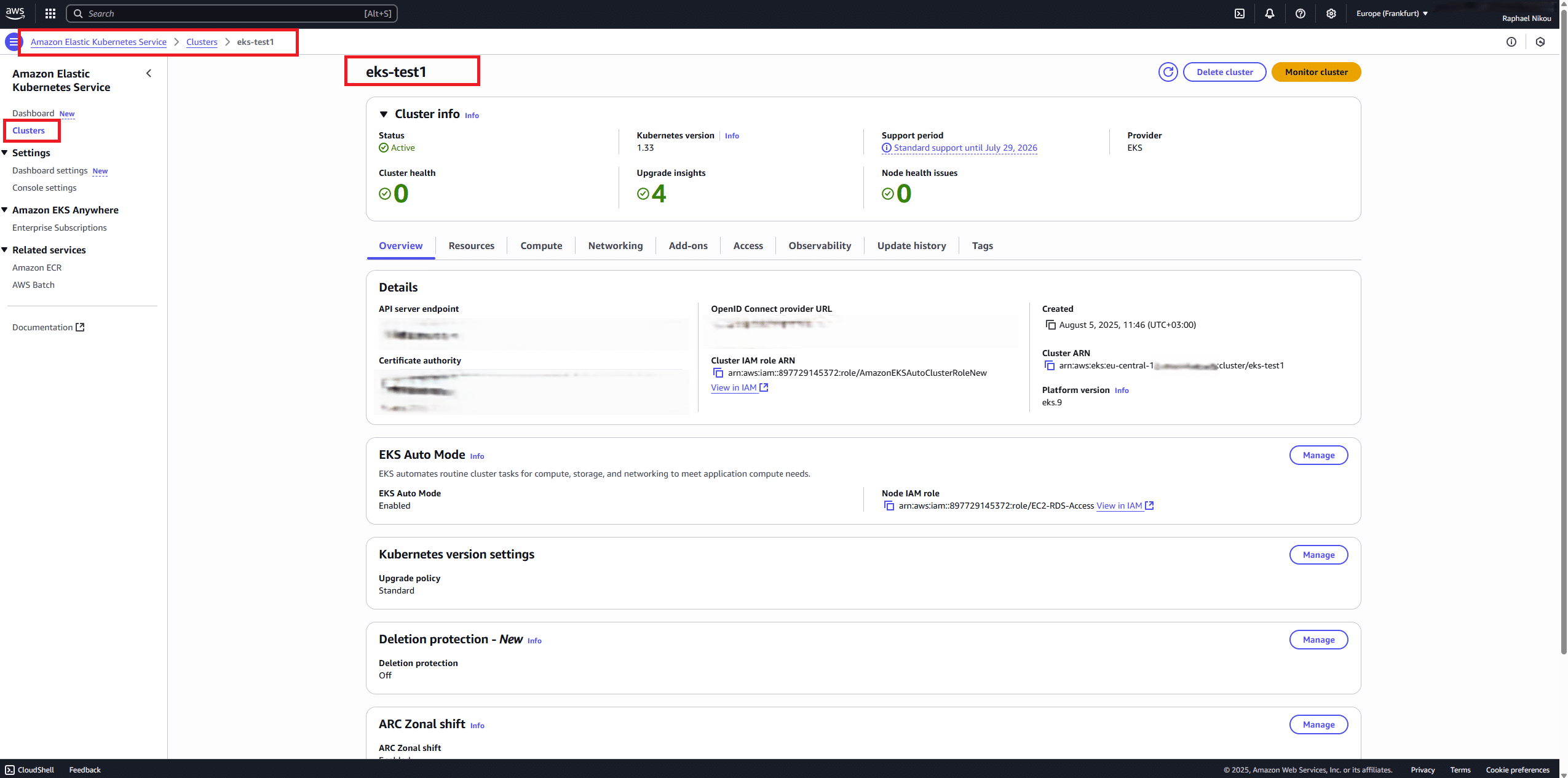Viewport: 1568px width, 778px height.
Task: Collapse the Cluster info section
Action: coord(383,114)
